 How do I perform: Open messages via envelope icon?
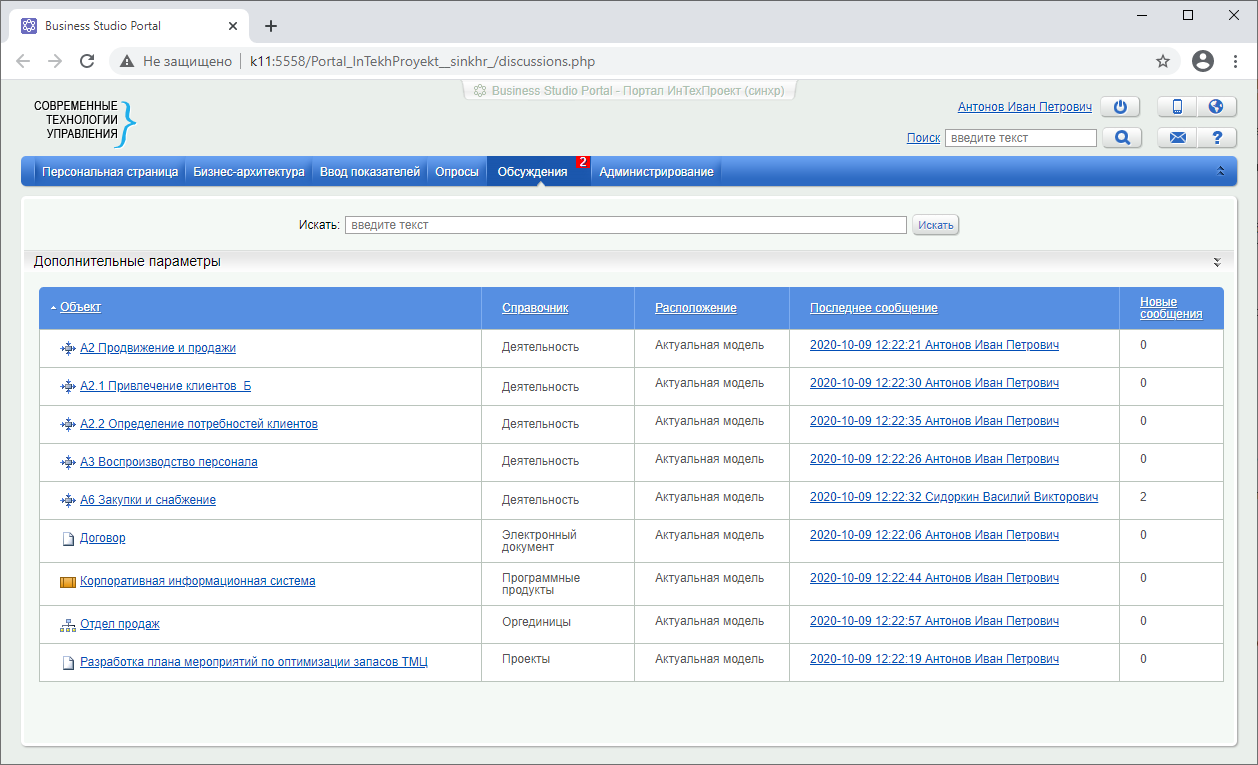click(1177, 138)
